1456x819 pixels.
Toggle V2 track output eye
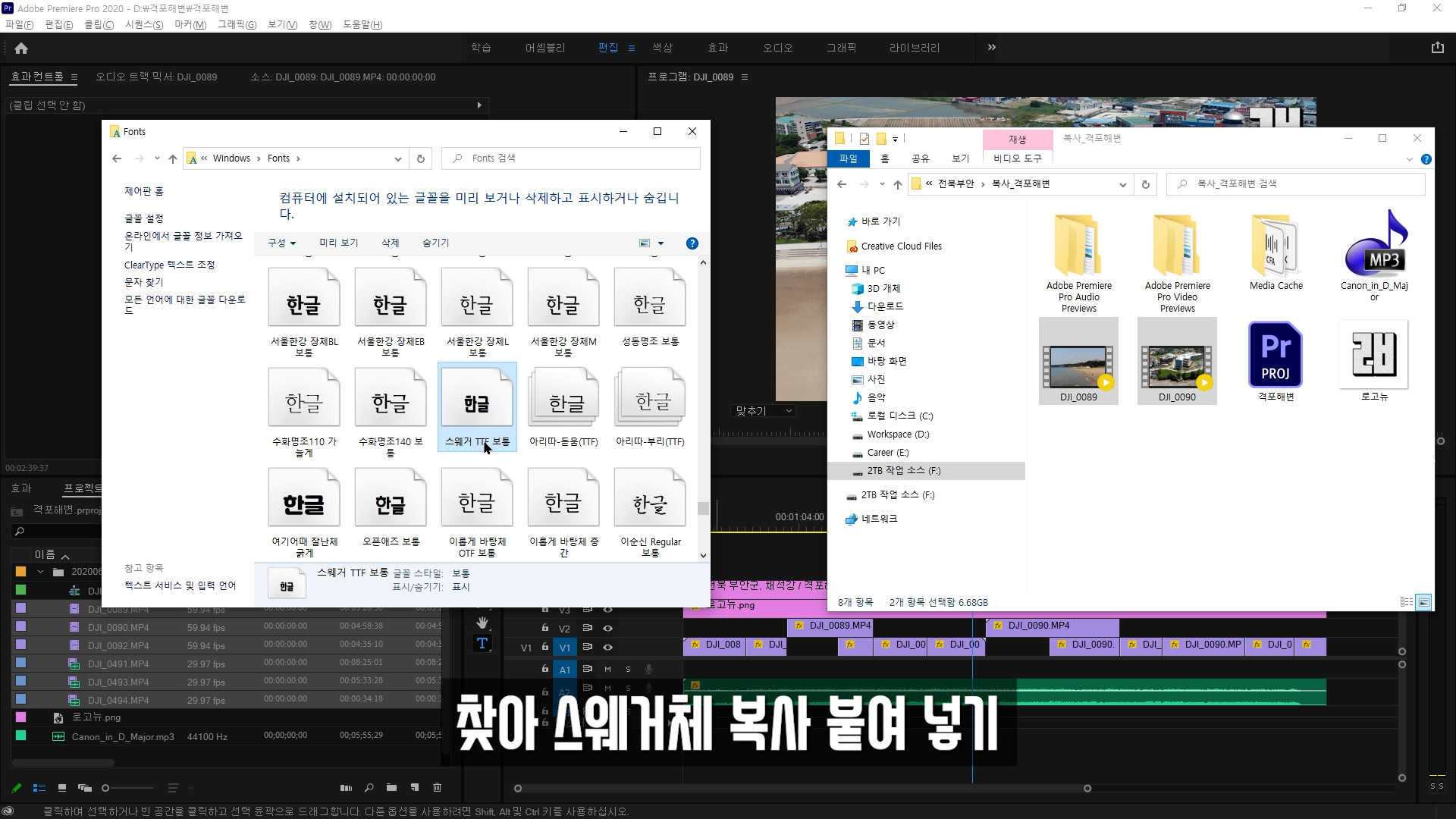(x=607, y=629)
